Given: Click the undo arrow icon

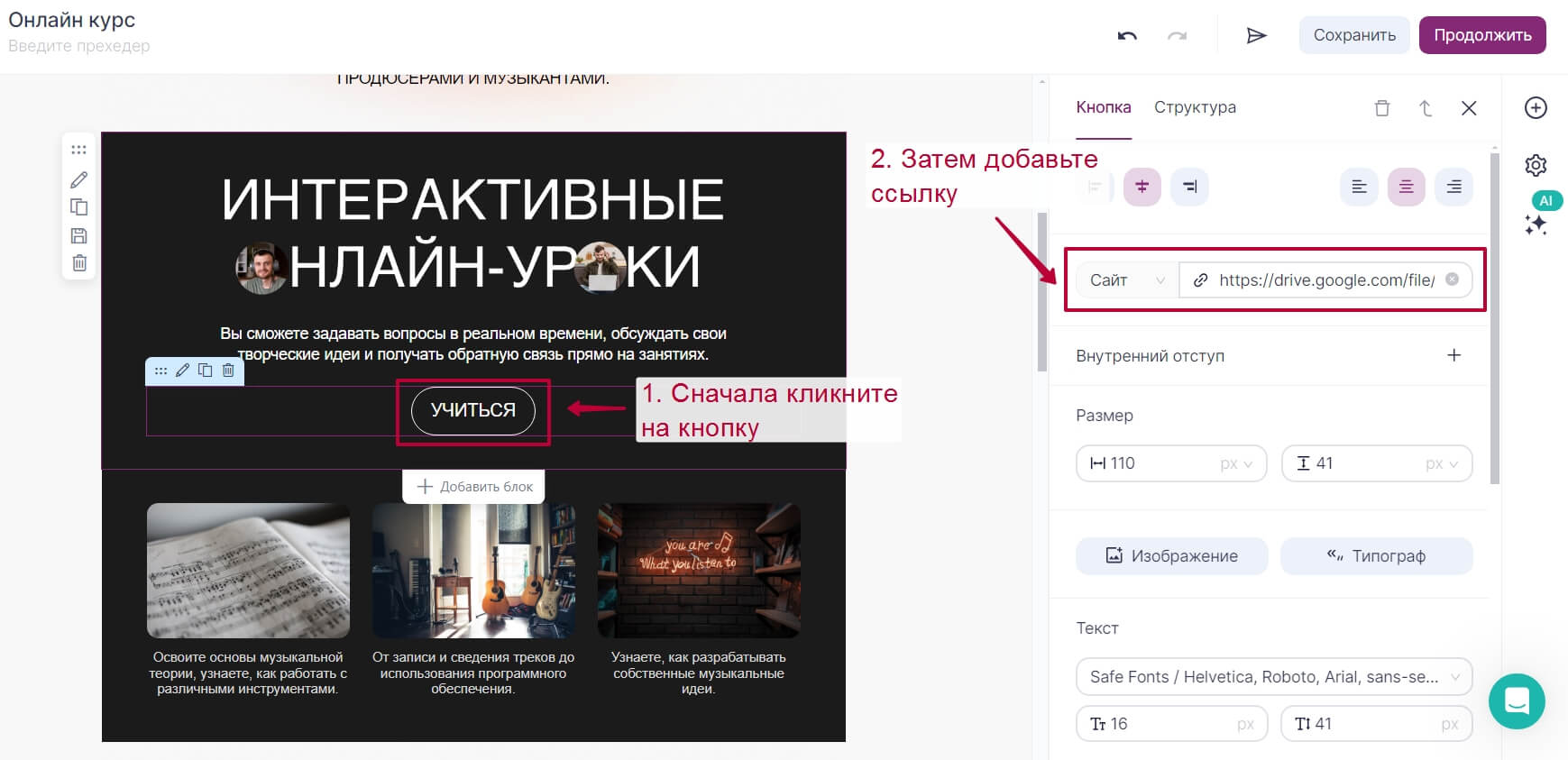Looking at the screenshot, I should click(x=1127, y=35).
